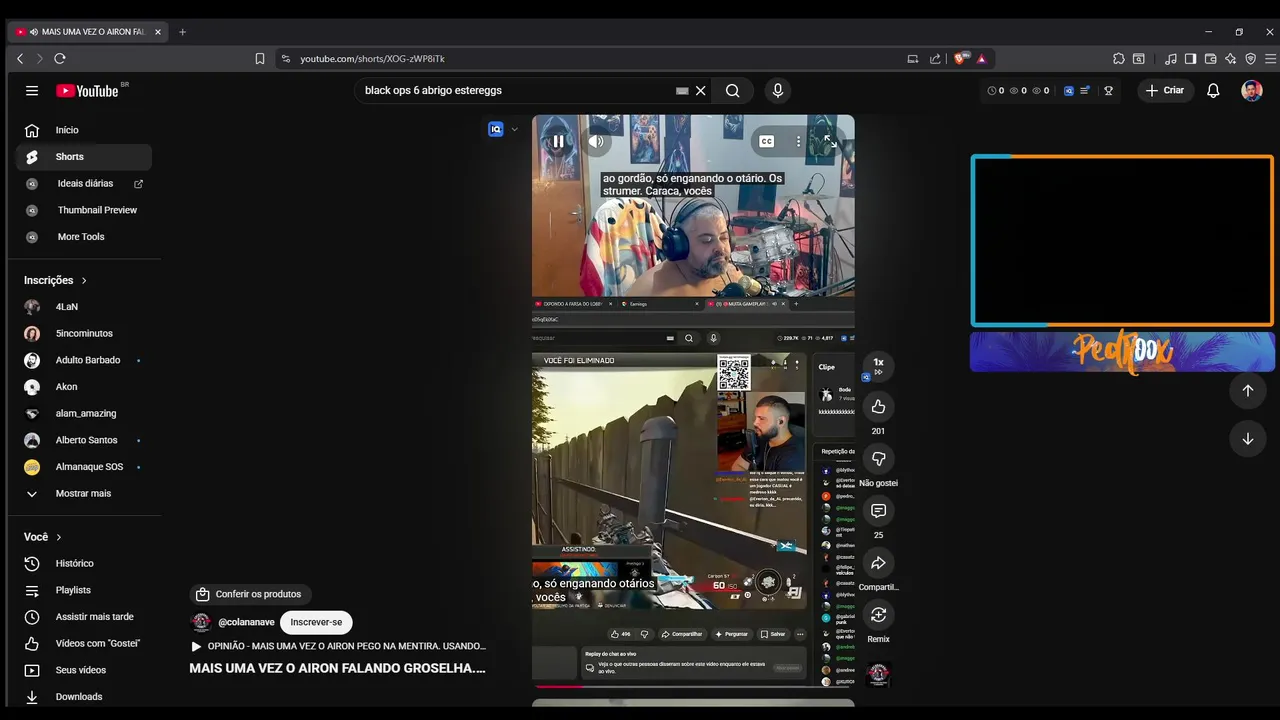
Task: Go to the previous Short with up arrow
Action: click(x=1247, y=390)
